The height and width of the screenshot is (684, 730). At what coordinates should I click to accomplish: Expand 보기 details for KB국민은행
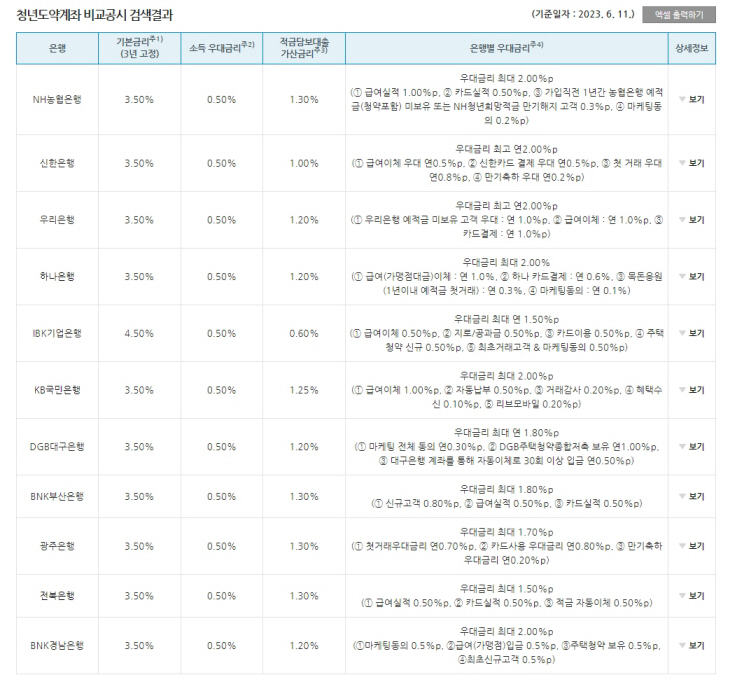click(x=692, y=390)
